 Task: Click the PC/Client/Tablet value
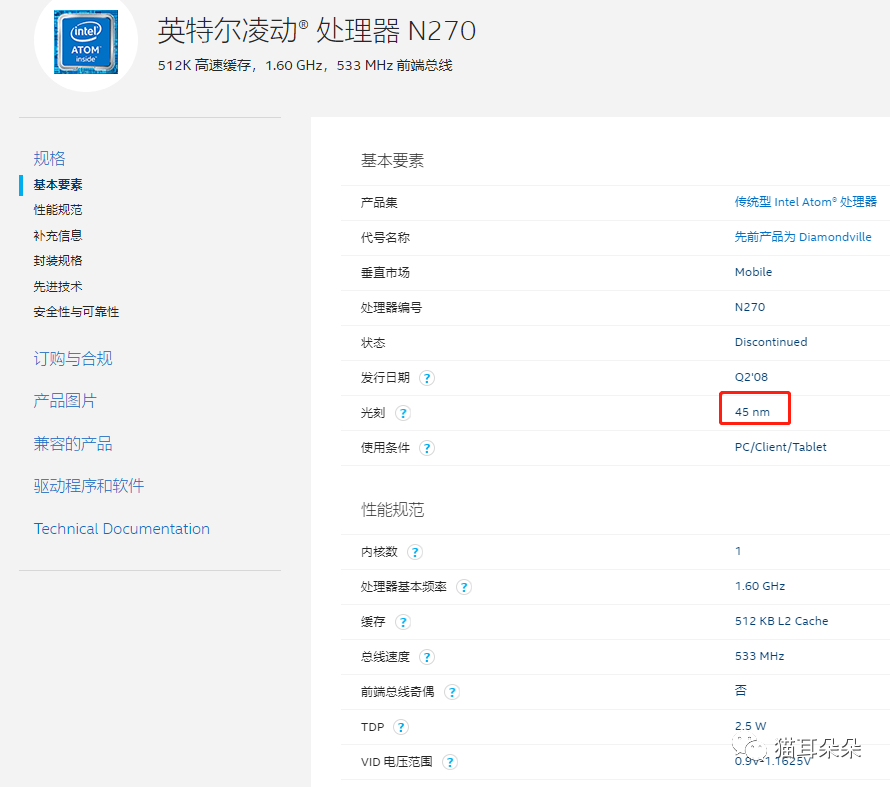(780, 447)
